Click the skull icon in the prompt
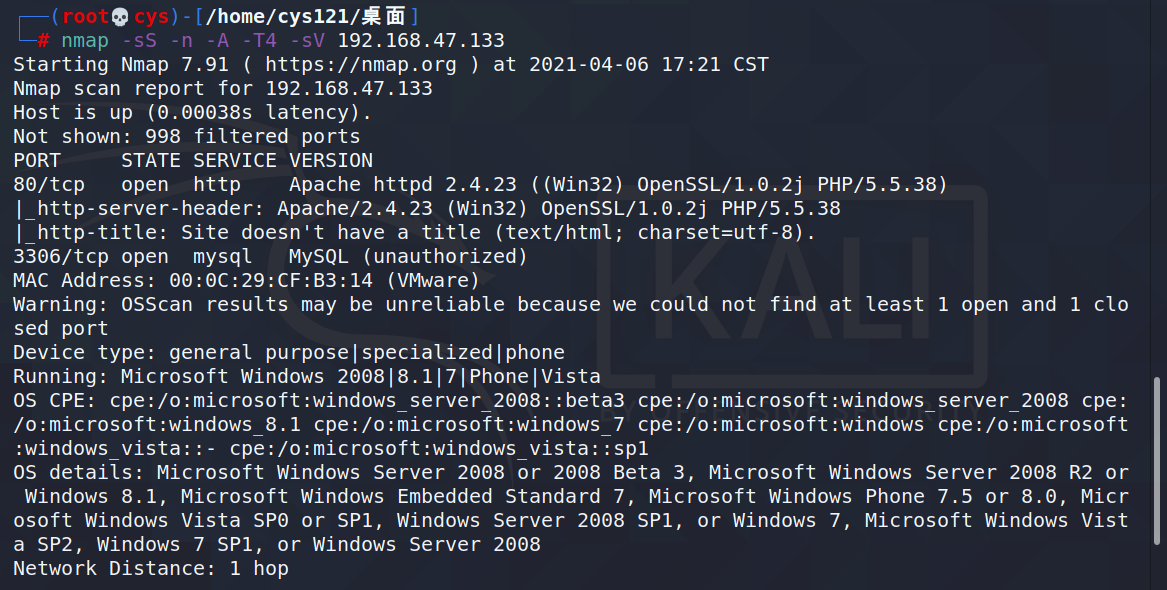Image resolution: width=1167 pixels, height=590 pixels. pyautogui.click(x=121, y=16)
